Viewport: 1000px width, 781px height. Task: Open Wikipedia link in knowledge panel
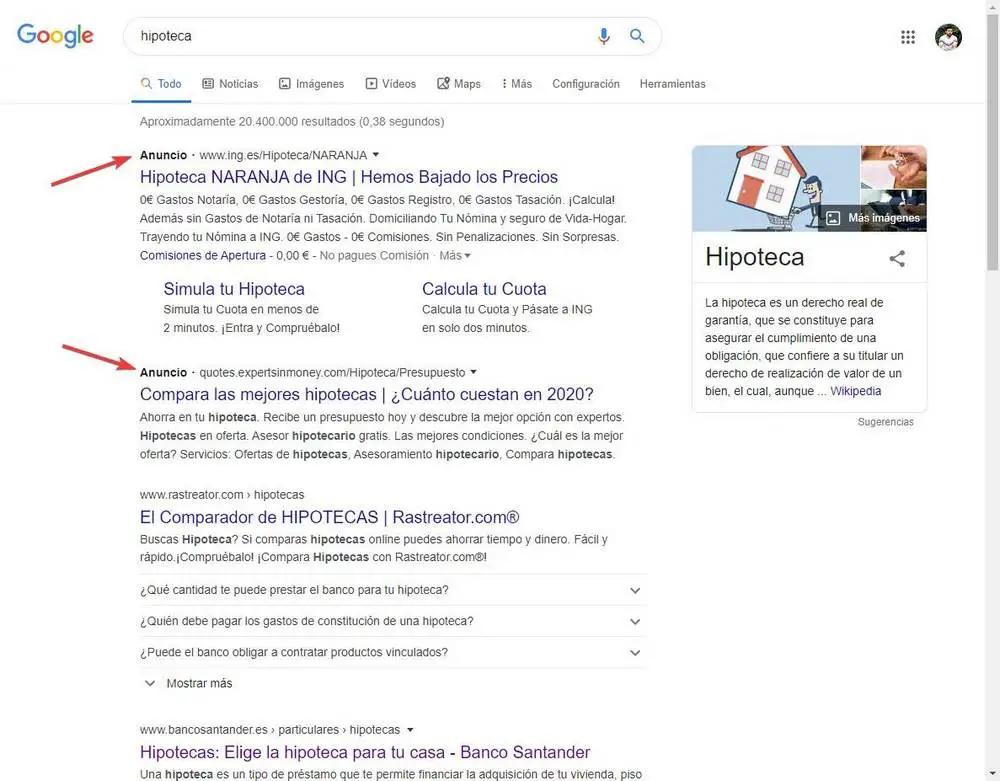[x=855, y=391]
